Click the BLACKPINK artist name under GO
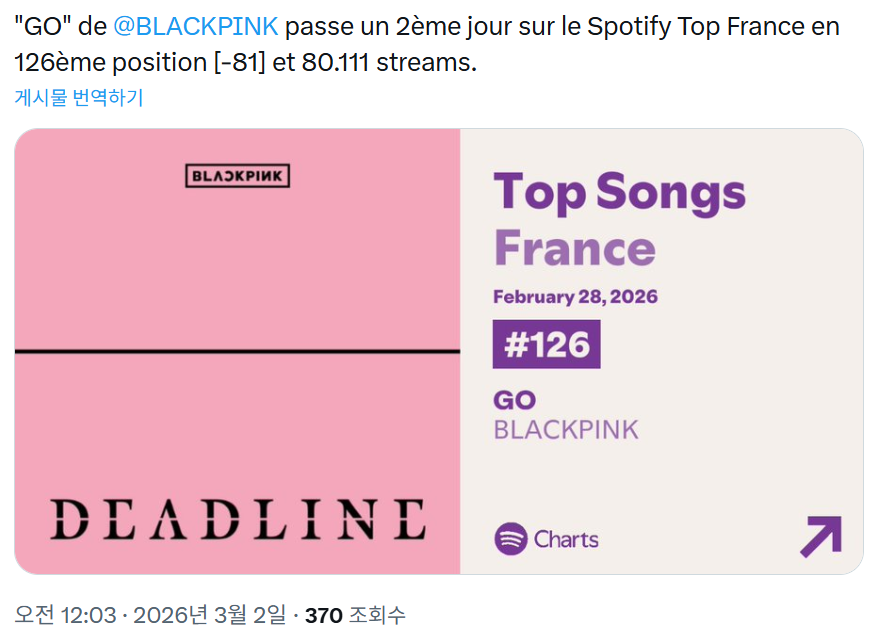 (566, 430)
